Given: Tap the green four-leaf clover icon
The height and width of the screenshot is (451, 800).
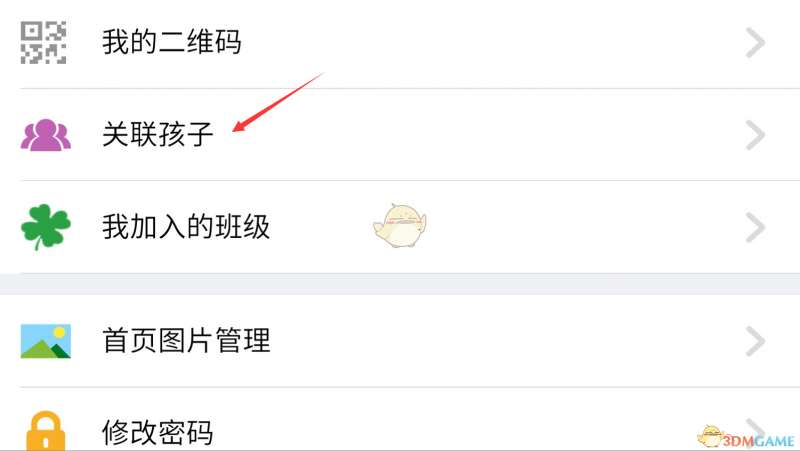Looking at the screenshot, I should click(x=45, y=227).
